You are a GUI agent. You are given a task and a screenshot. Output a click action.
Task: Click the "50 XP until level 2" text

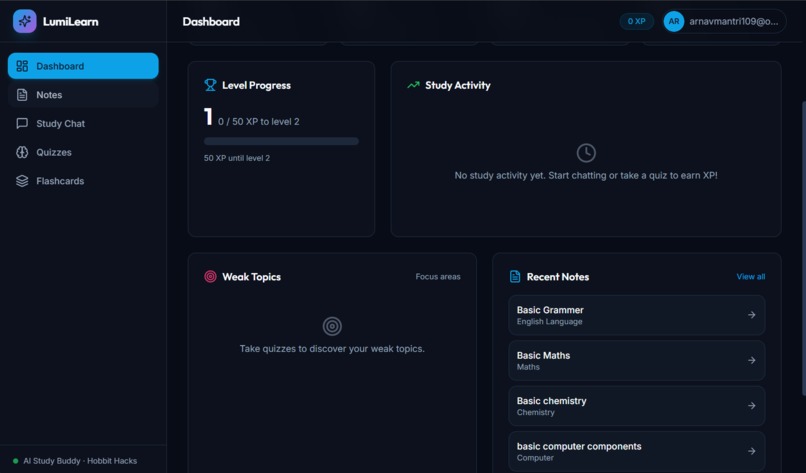click(236, 158)
